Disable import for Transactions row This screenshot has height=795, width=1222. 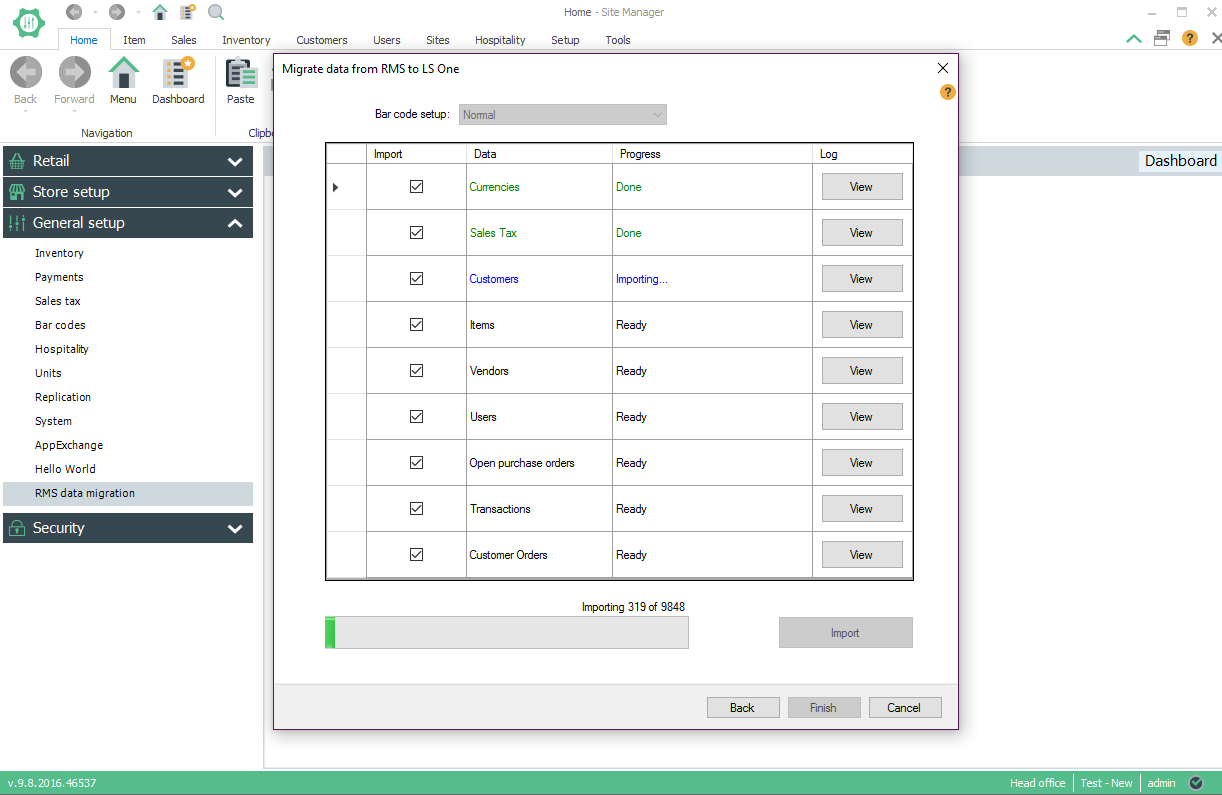click(417, 509)
